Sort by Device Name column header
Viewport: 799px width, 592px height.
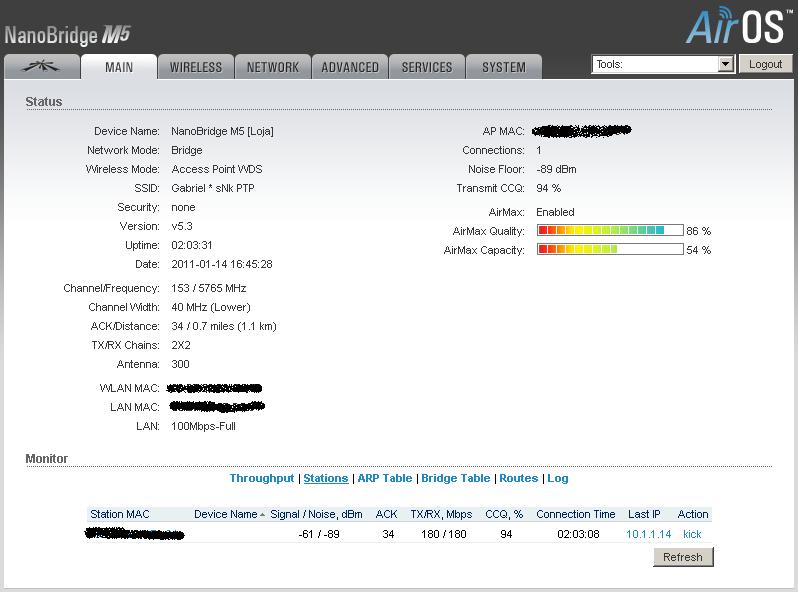coord(226,514)
